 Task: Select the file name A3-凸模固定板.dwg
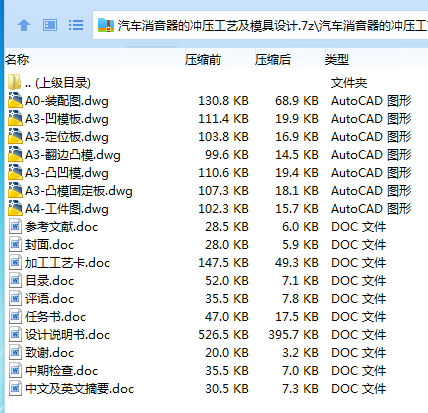79,191
